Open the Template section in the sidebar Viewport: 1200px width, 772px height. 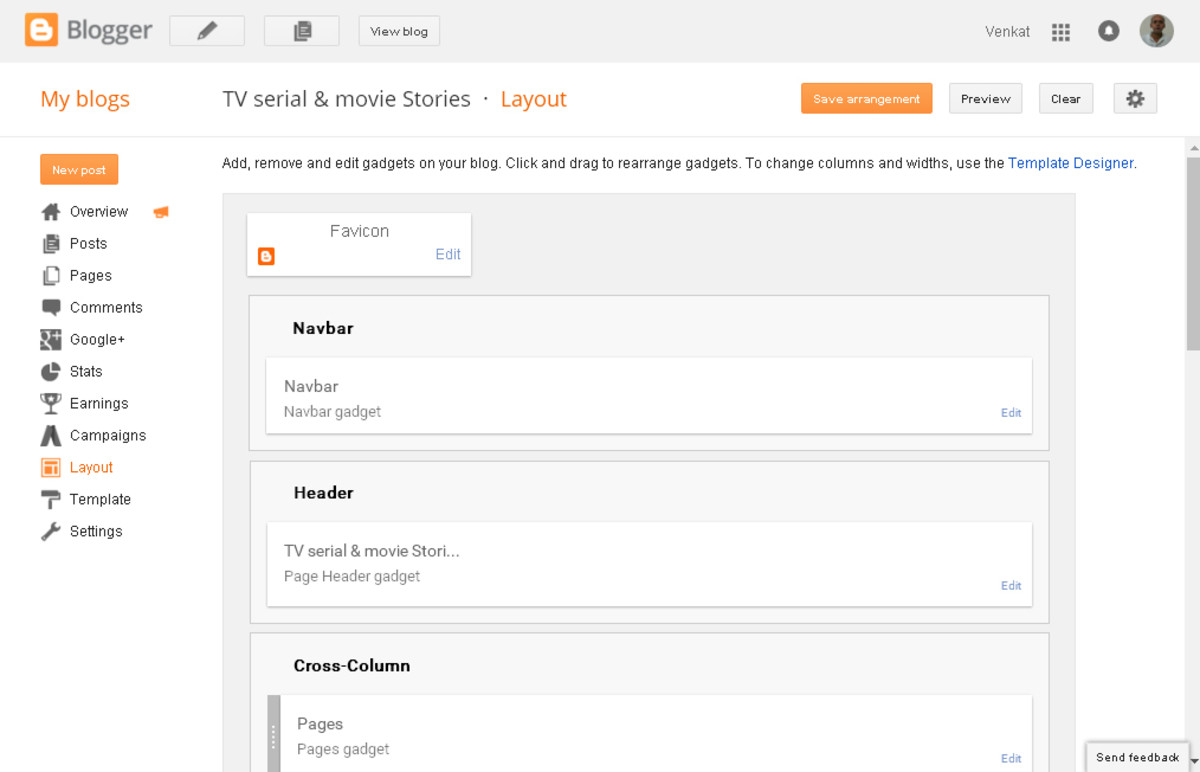(99, 500)
